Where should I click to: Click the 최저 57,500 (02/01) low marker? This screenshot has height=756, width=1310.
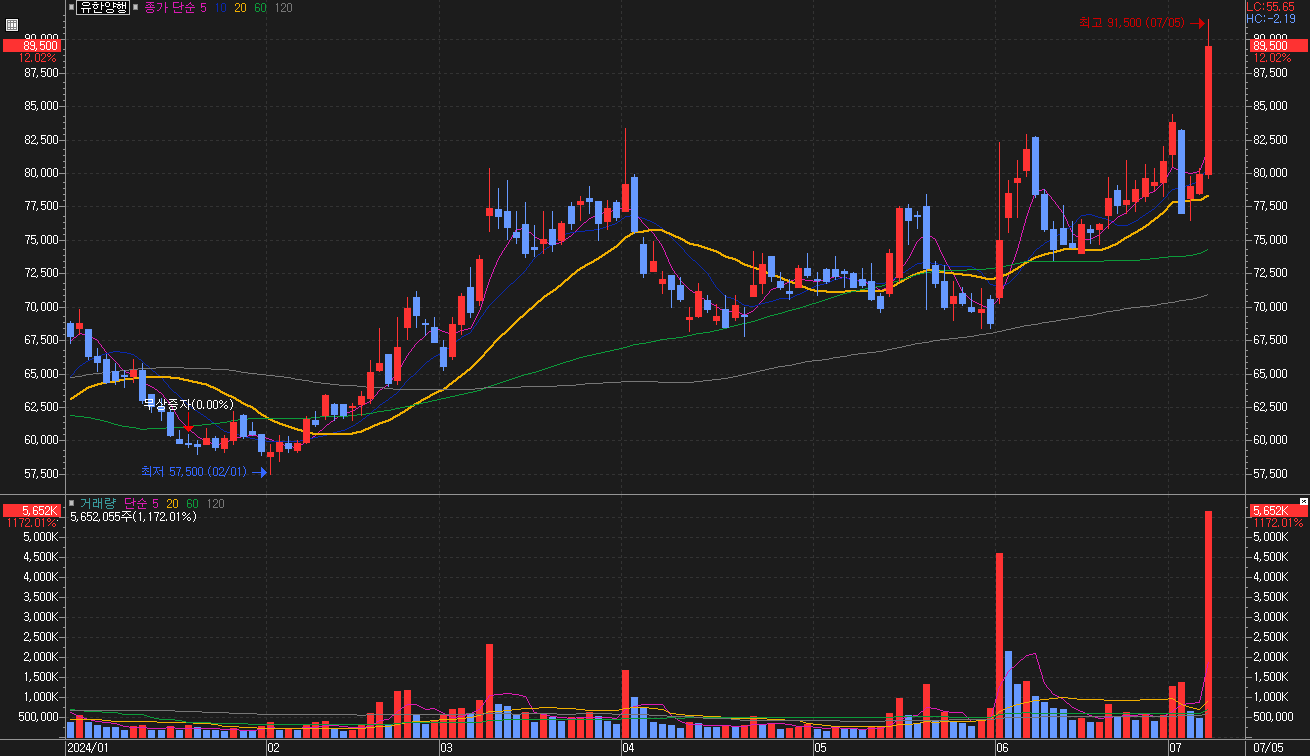203,471
